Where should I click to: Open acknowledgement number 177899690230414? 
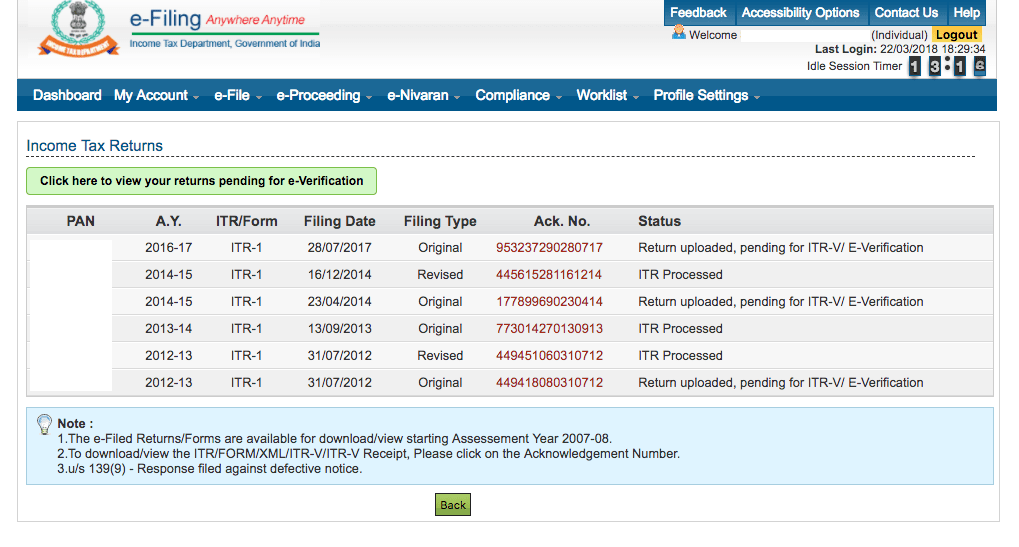tap(549, 301)
